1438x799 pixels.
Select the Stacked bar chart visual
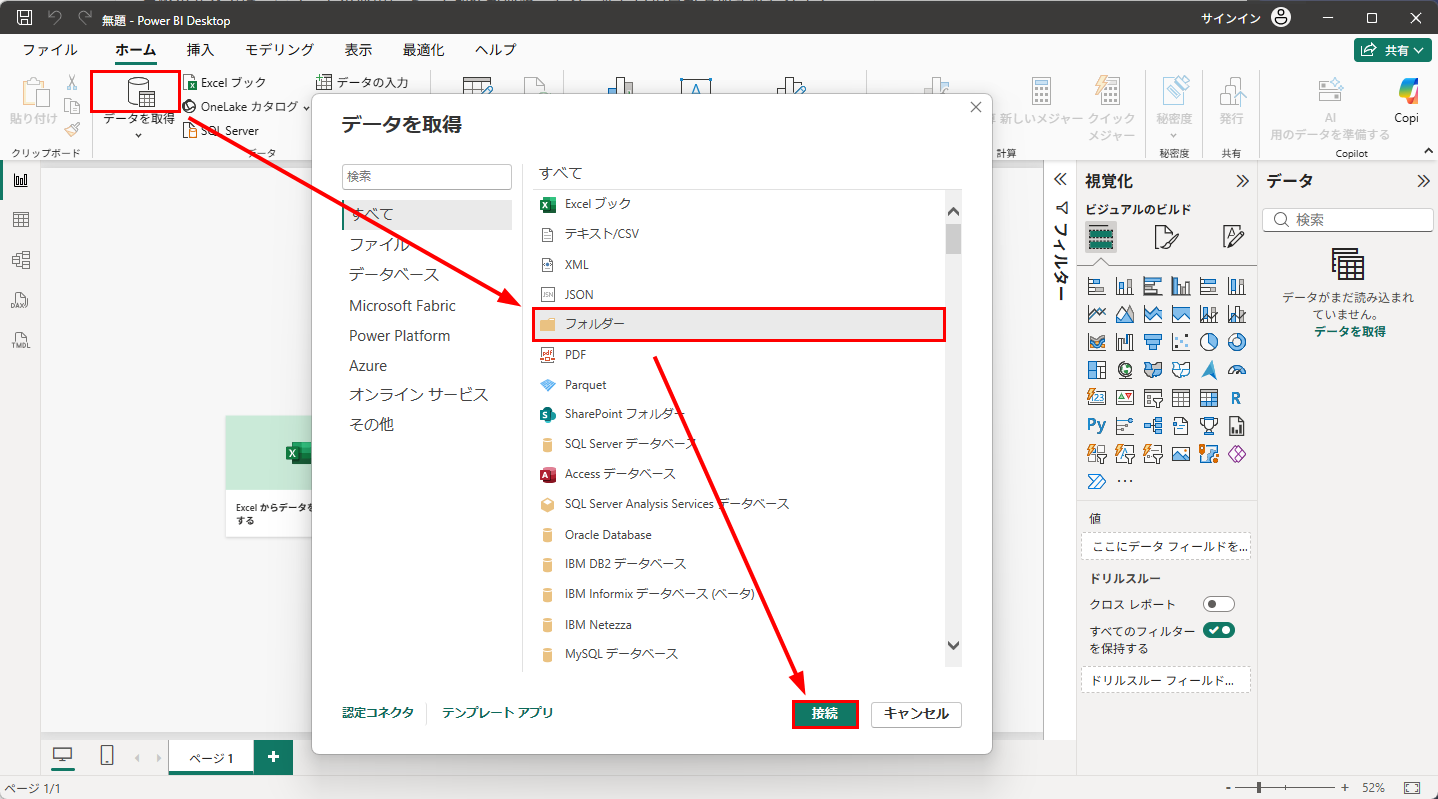tap(1097, 286)
